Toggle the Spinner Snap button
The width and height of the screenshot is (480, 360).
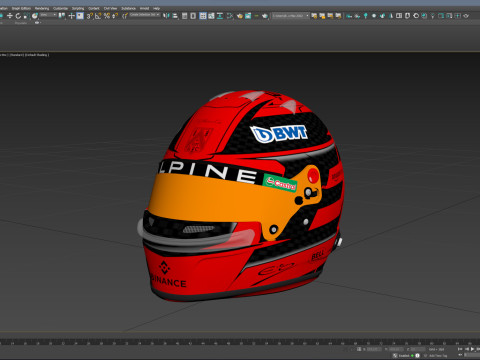(115, 16)
